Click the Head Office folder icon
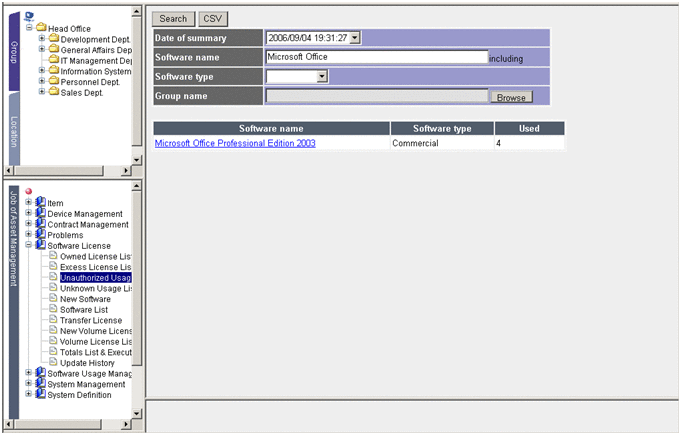 click(41, 27)
